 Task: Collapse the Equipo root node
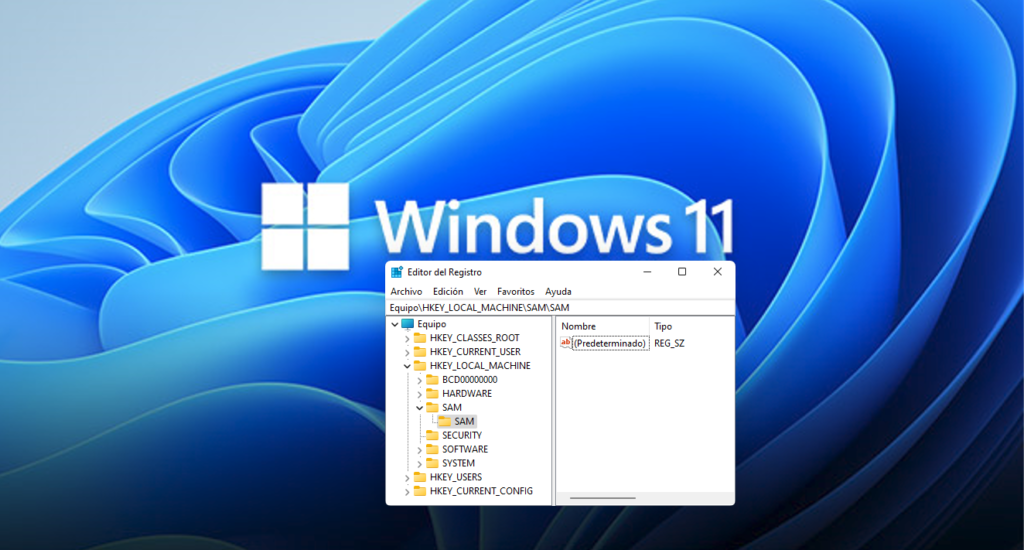point(394,324)
